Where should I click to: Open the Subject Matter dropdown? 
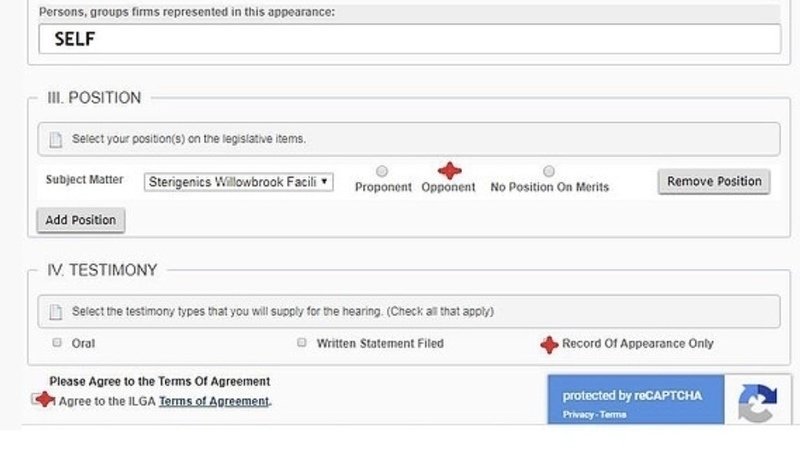coord(238,183)
